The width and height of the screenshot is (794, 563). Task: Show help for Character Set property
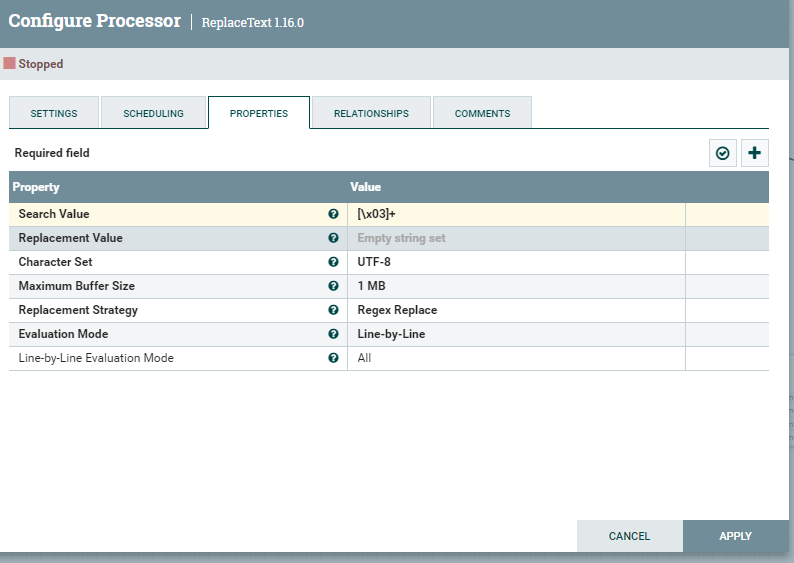coord(333,262)
